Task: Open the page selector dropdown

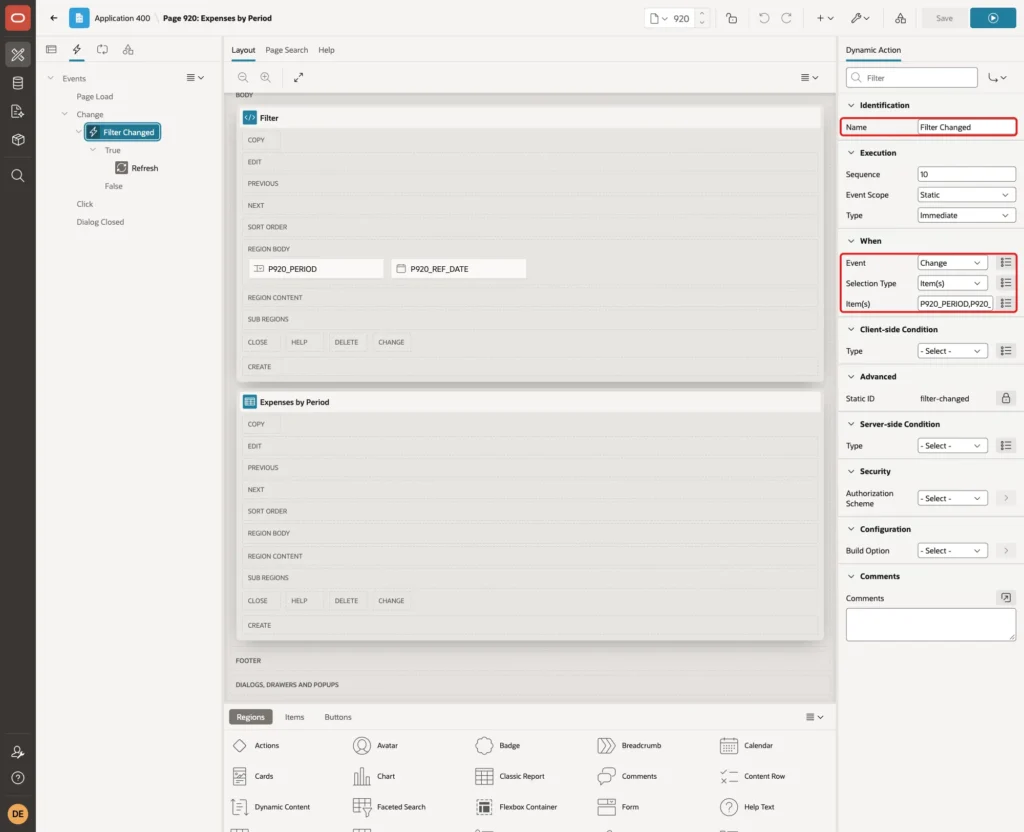Action: click(658, 18)
